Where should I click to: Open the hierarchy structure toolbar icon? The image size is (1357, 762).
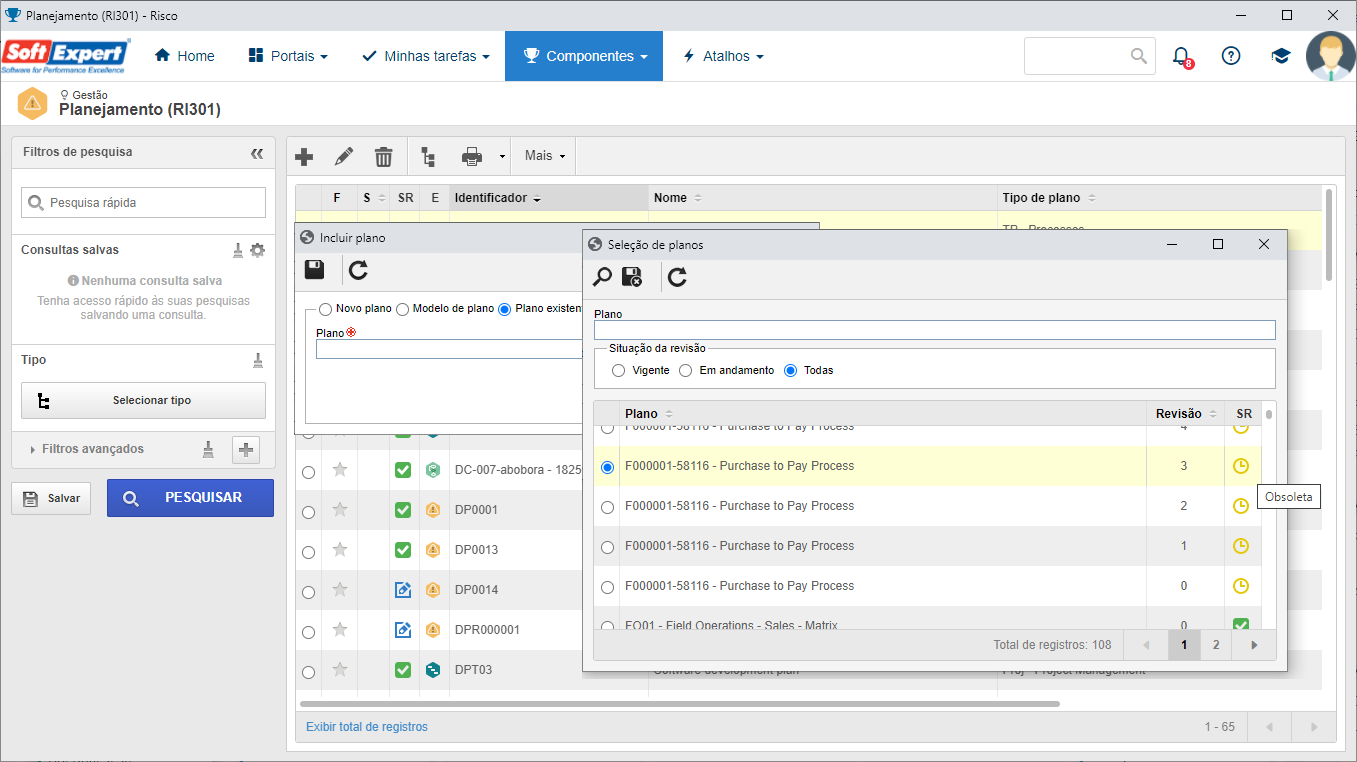(x=428, y=156)
